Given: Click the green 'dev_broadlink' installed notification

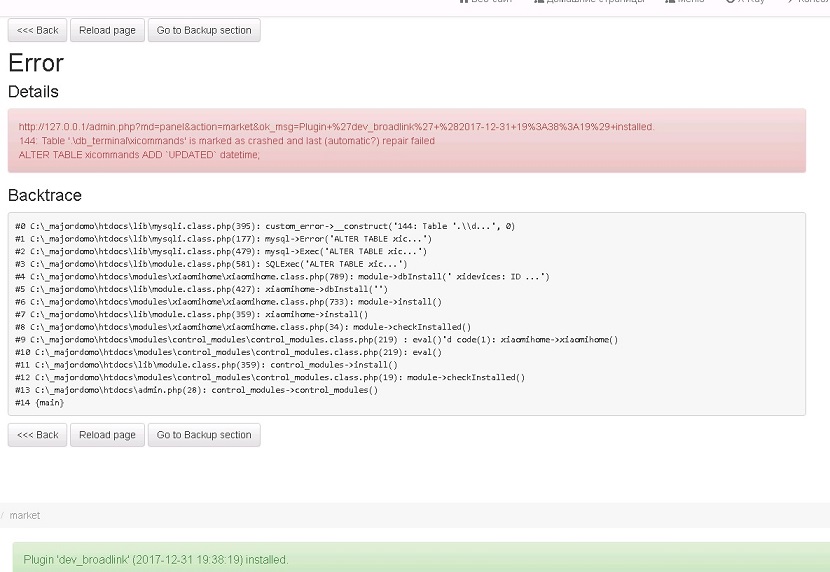Looking at the screenshot, I should click(x=155, y=559).
